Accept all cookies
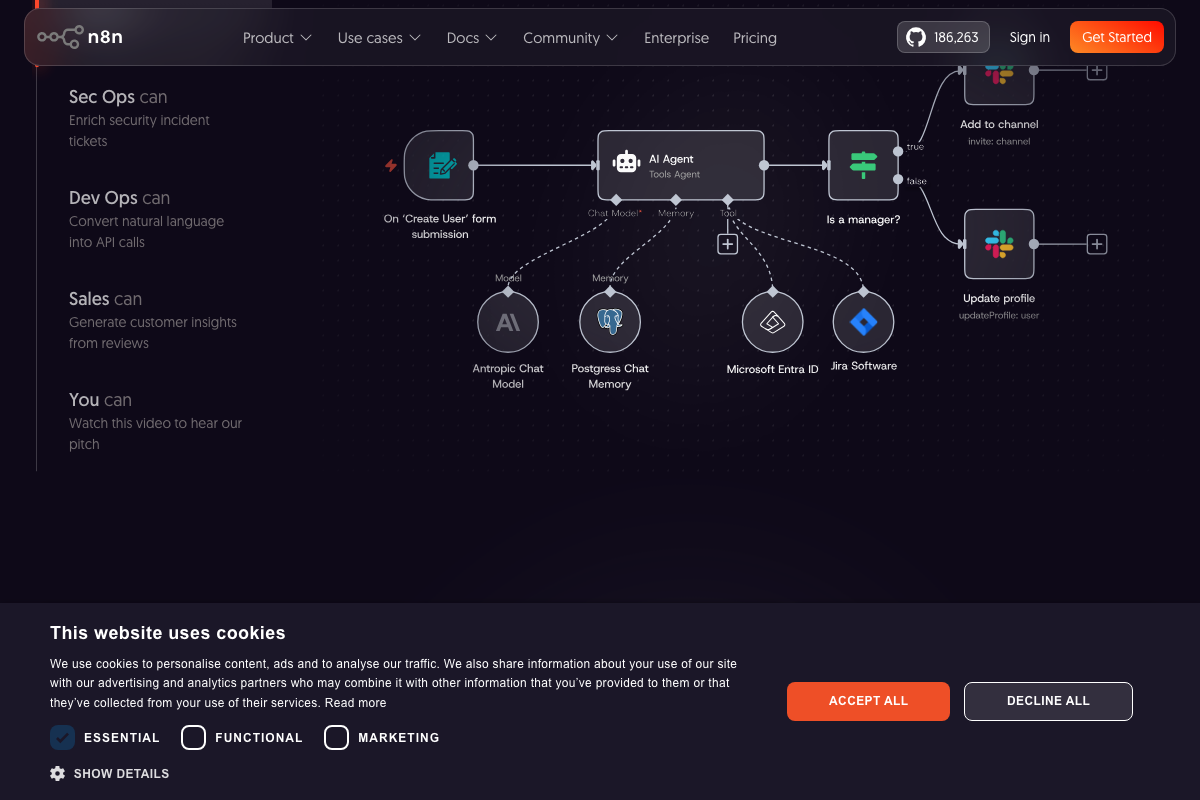This screenshot has width=1200, height=800. click(868, 701)
